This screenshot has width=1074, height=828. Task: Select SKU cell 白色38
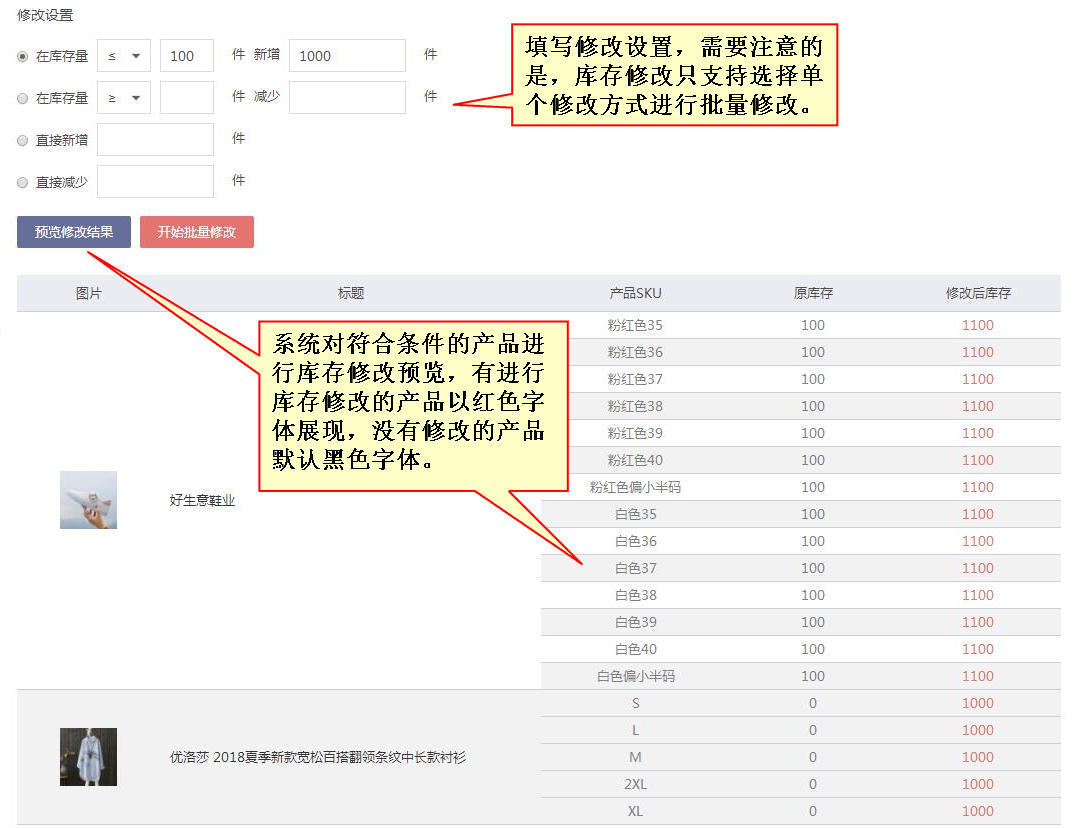(x=636, y=595)
